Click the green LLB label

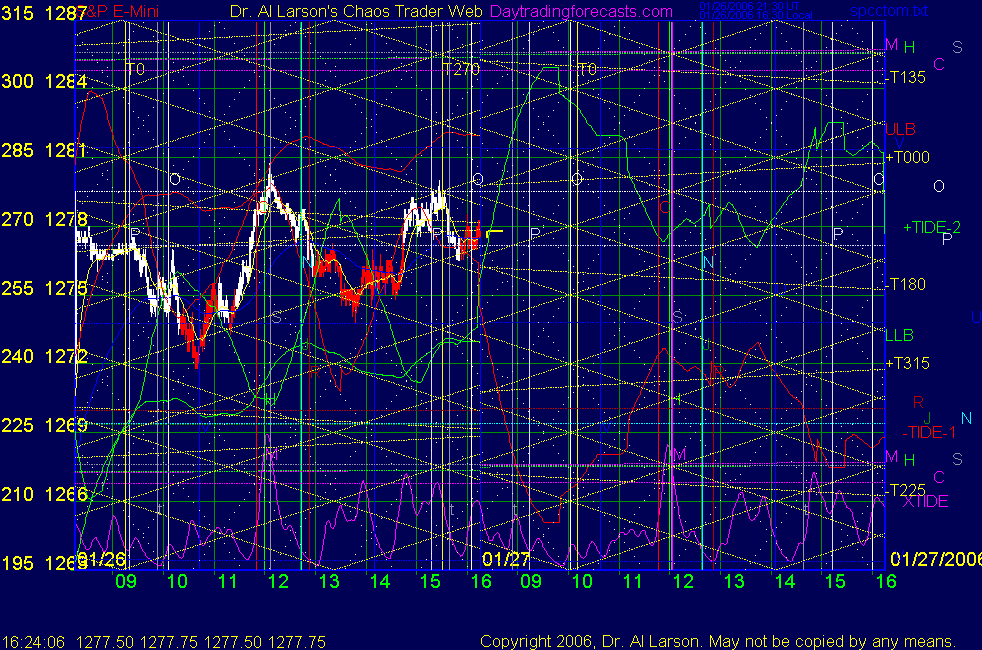click(900, 336)
